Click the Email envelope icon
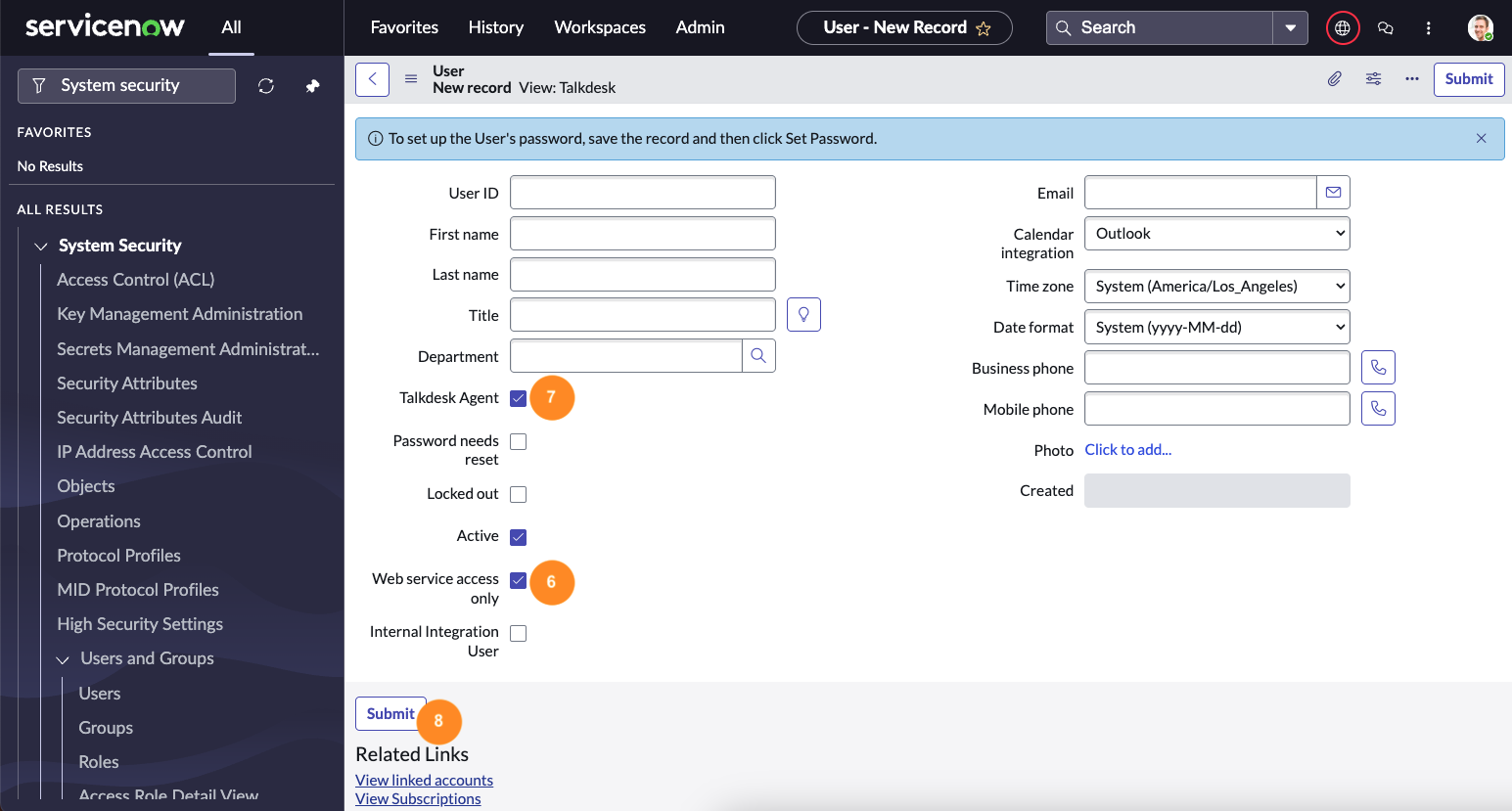This screenshot has height=811, width=1512. pos(1333,193)
